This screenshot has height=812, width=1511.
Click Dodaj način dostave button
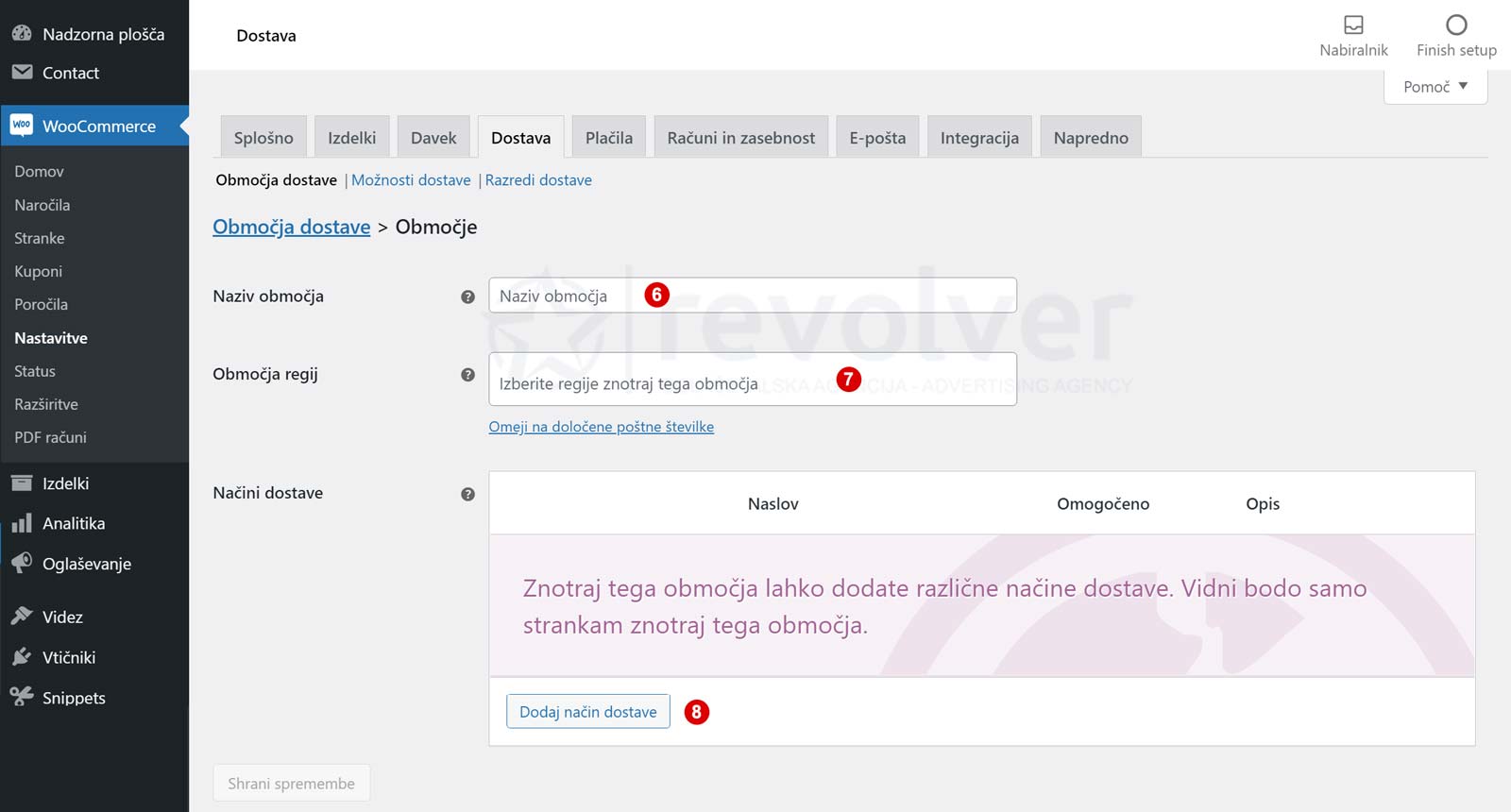tap(587, 712)
